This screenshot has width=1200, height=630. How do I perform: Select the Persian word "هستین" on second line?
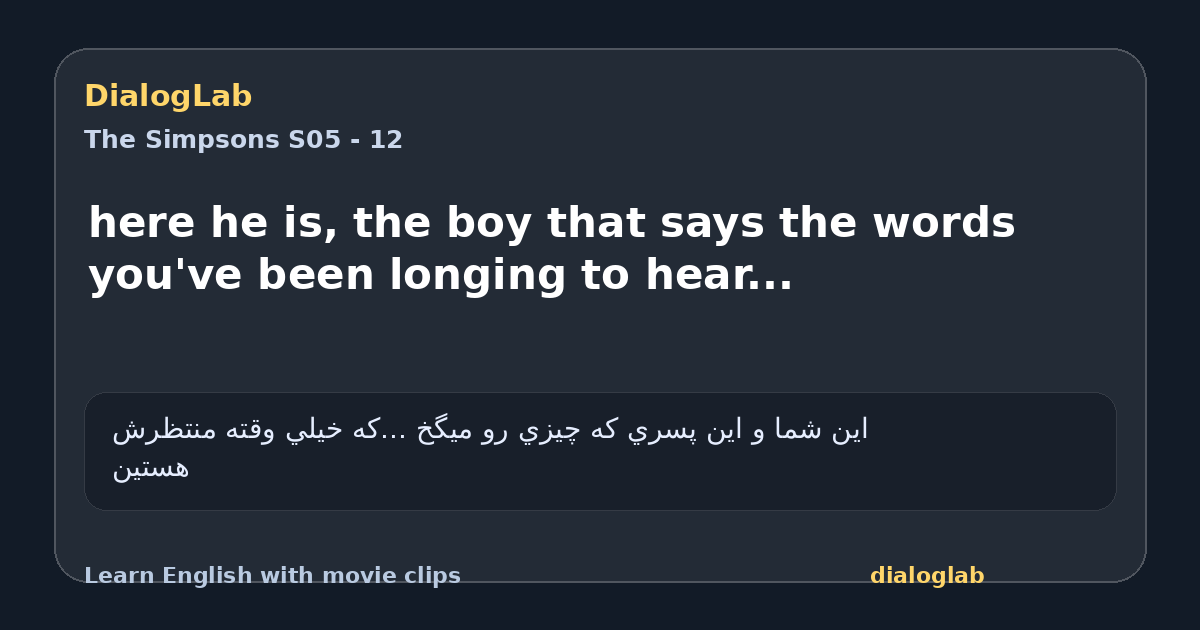coord(150,469)
